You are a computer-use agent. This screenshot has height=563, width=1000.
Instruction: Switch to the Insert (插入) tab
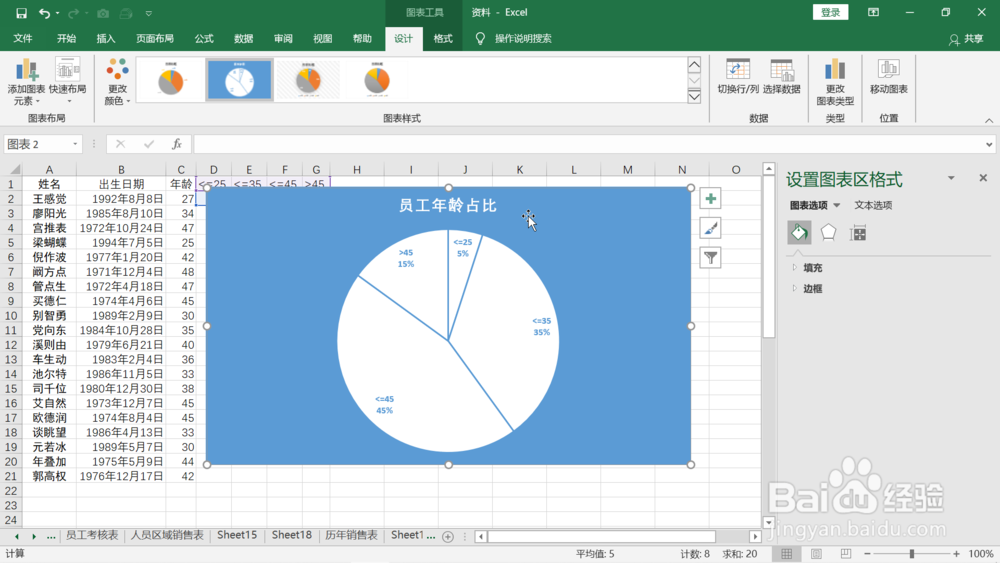pyautogui.click(x=106, y=38)
